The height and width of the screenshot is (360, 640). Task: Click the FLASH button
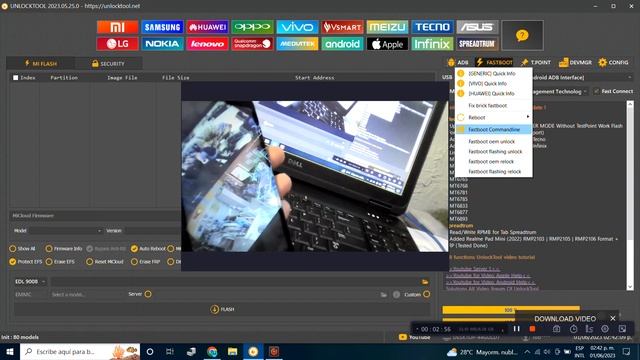(222, 309)
